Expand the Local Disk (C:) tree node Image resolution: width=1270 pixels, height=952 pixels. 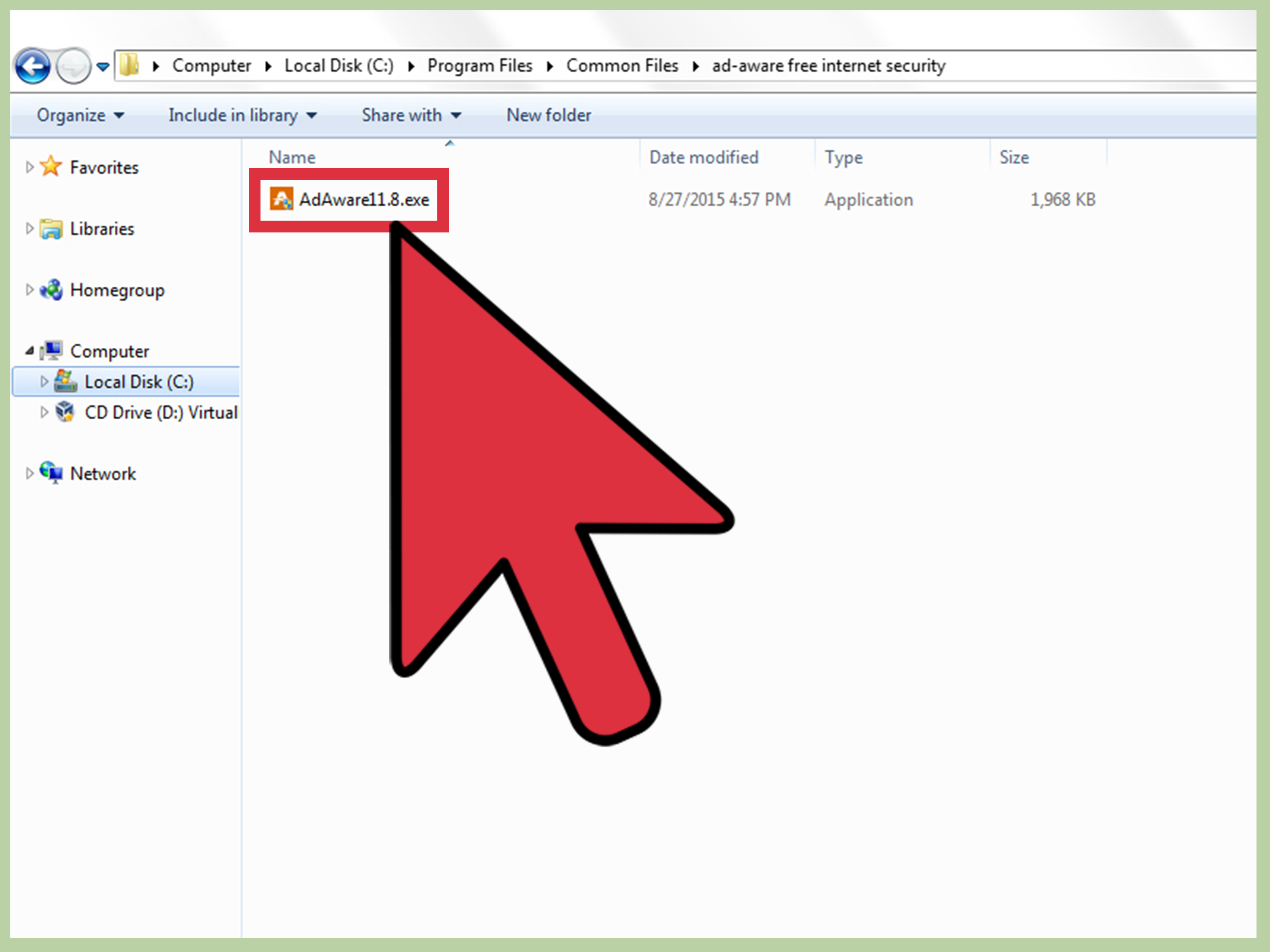[44, 381]
